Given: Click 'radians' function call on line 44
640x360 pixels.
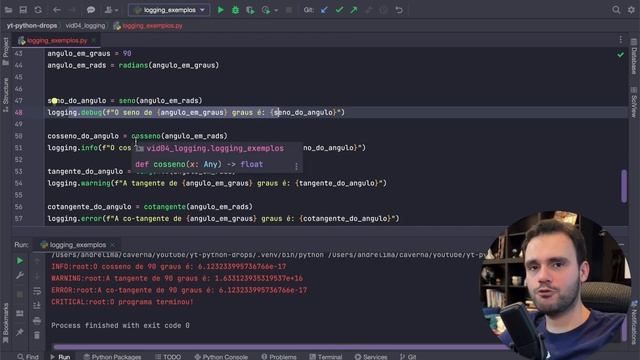Looking at the screenshot, I should [x=133, y=65].
